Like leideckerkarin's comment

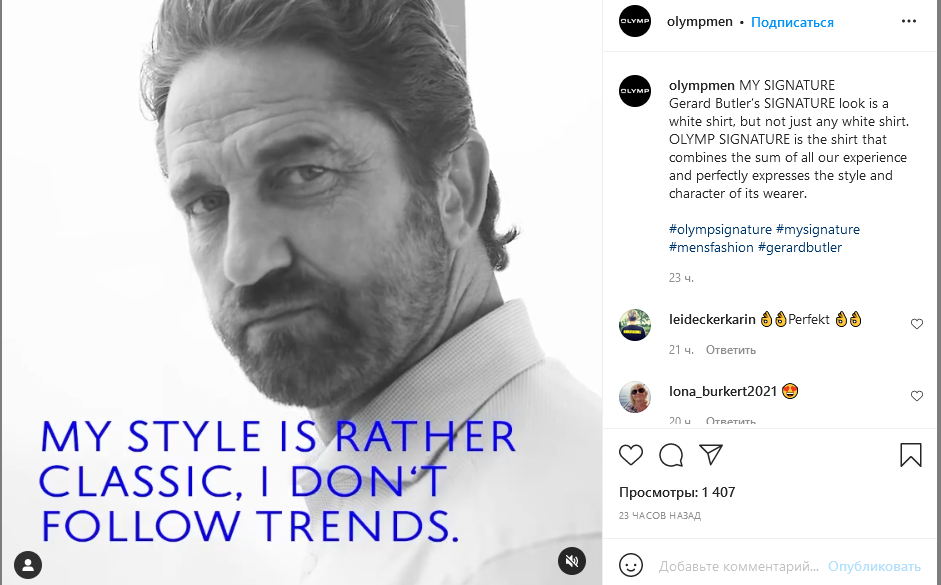pyautogui.click(x=917, y=324)
